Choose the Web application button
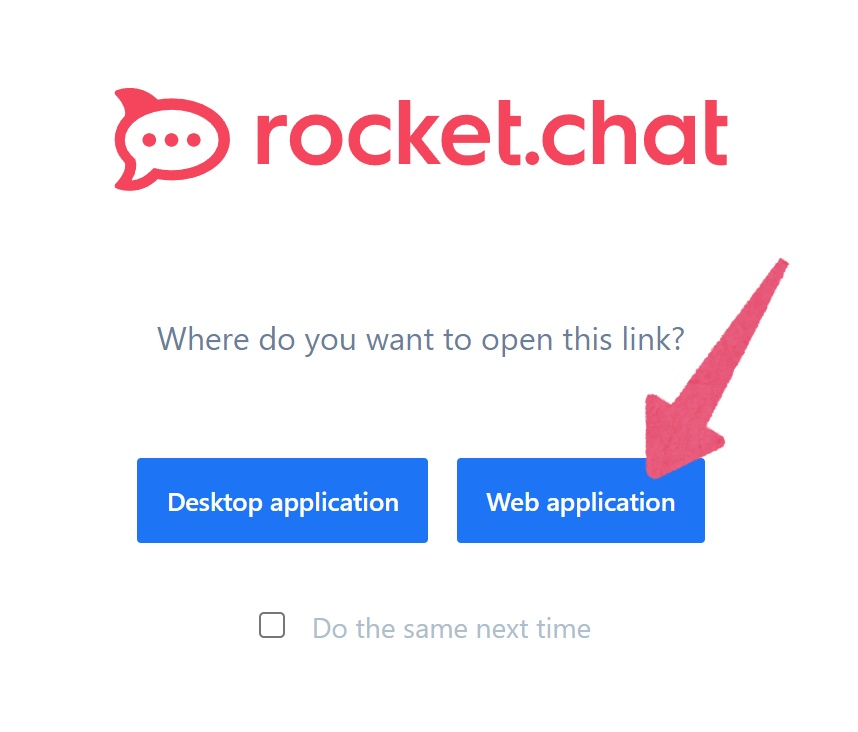Screen dimensions: 858x732 (x=581, y=500)
